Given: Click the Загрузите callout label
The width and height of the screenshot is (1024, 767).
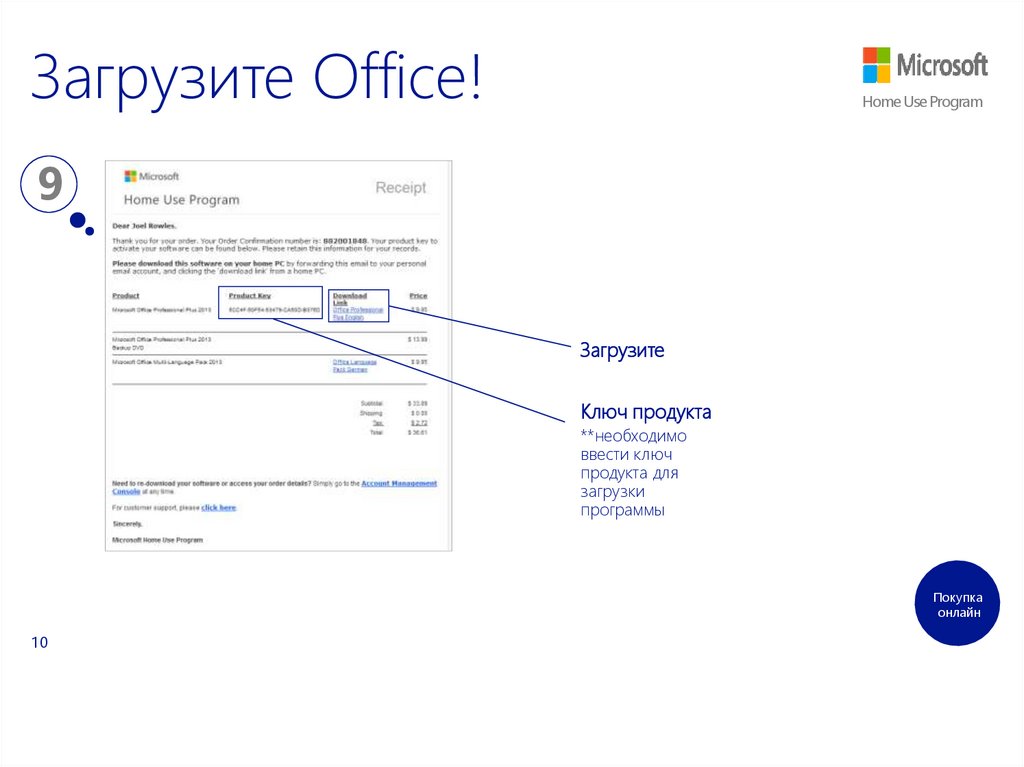Looking at the screenshot, I should coord(622,349).
